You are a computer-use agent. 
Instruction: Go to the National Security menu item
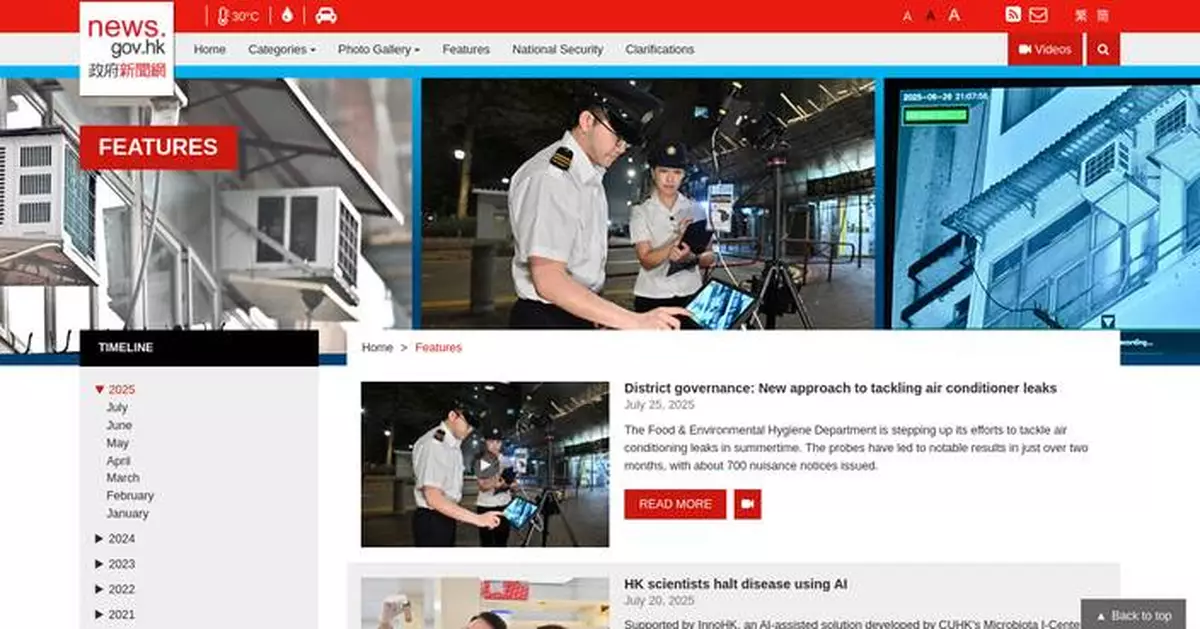tap(557, 49)
